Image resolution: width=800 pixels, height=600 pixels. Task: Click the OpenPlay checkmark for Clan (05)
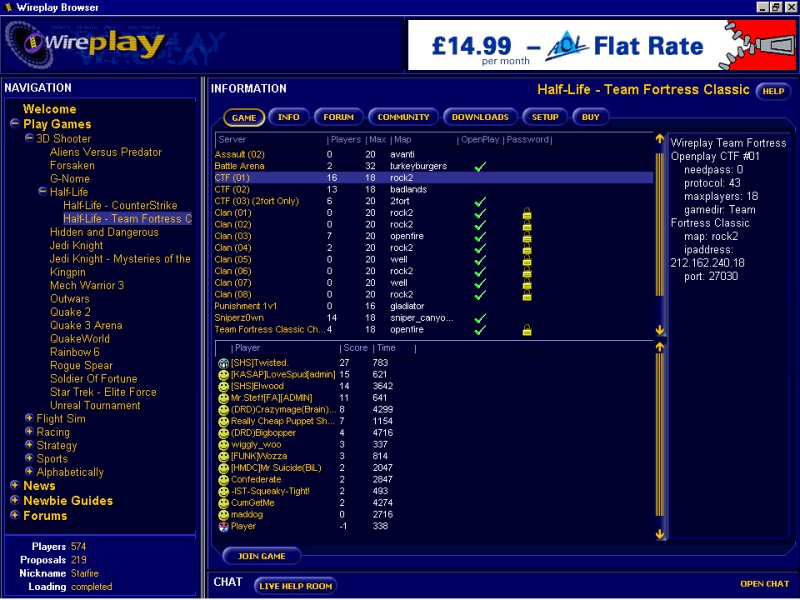pos(480,260)
